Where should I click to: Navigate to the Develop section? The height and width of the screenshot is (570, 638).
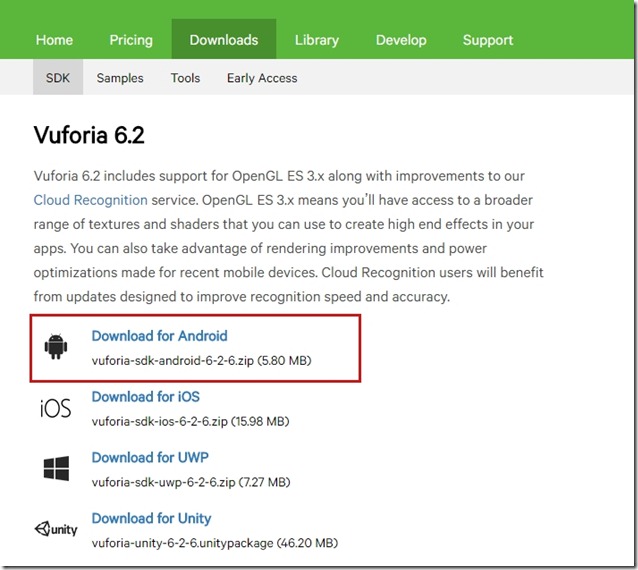pyautogui.click(x=401, y=40)
